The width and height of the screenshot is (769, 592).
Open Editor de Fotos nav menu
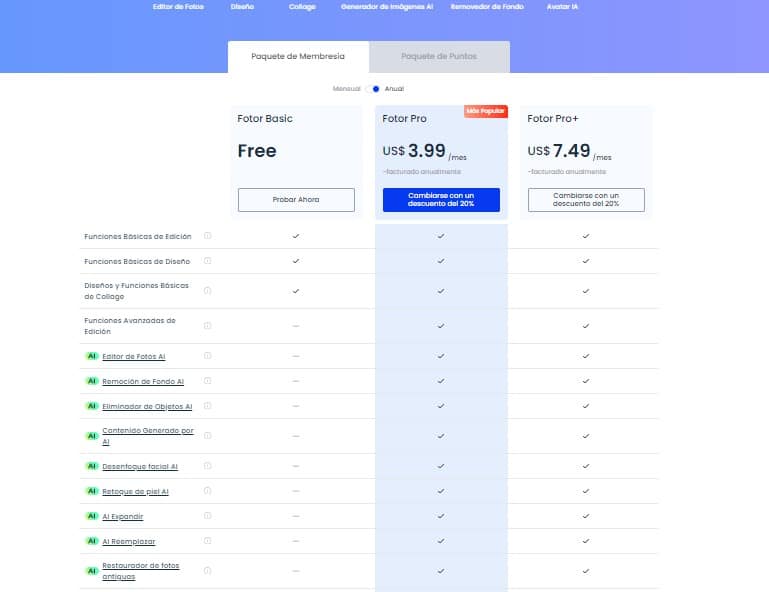(178, 7)
